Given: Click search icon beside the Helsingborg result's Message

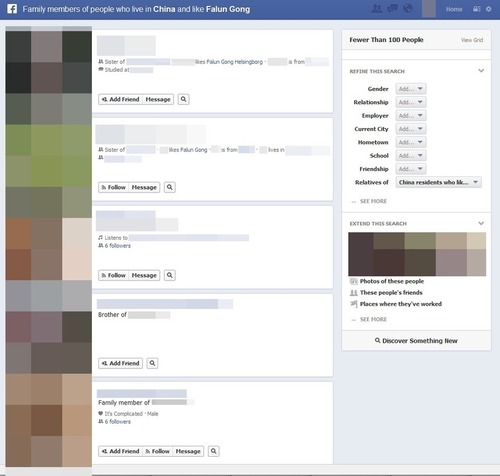Looking at the screenshot, I should [x=184, y=99].
